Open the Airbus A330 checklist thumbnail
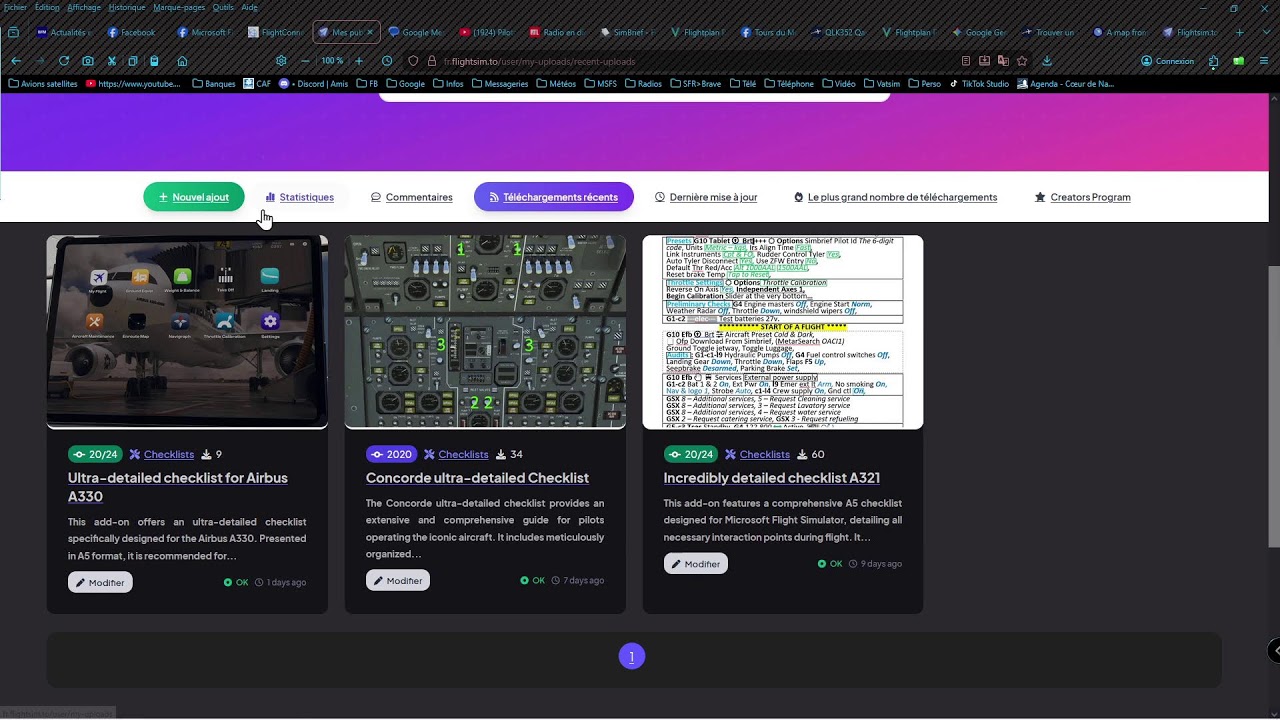Screen dimensions: 1280x720 pyautogui.click(x=187, y=332)
